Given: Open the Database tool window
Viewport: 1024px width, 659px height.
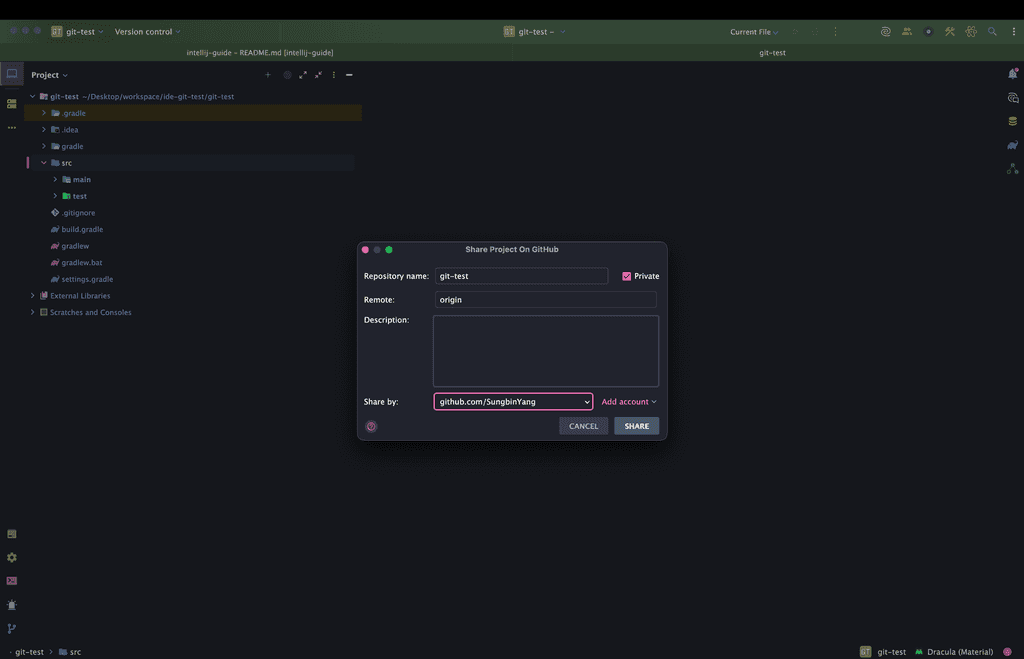Looking at the screenshot, I should coord(1013,121).
